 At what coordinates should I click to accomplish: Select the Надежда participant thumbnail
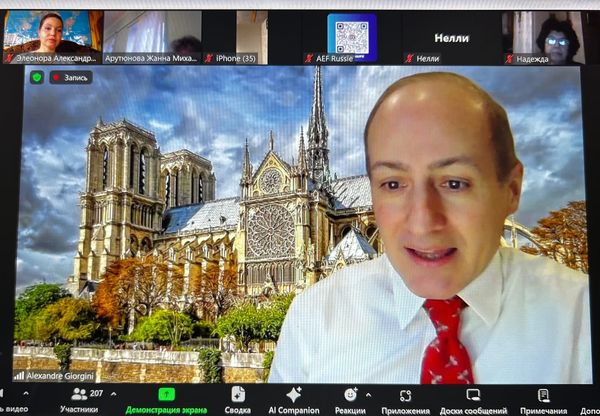(x=545, y=37)
